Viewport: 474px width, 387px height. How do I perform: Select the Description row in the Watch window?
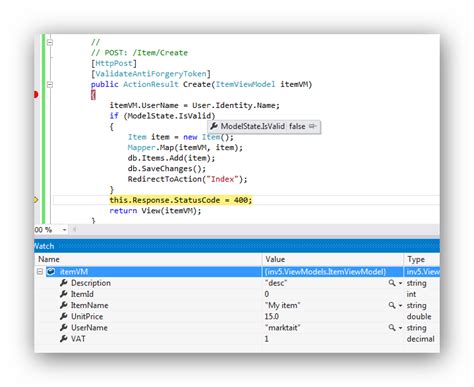click(237, 283)
